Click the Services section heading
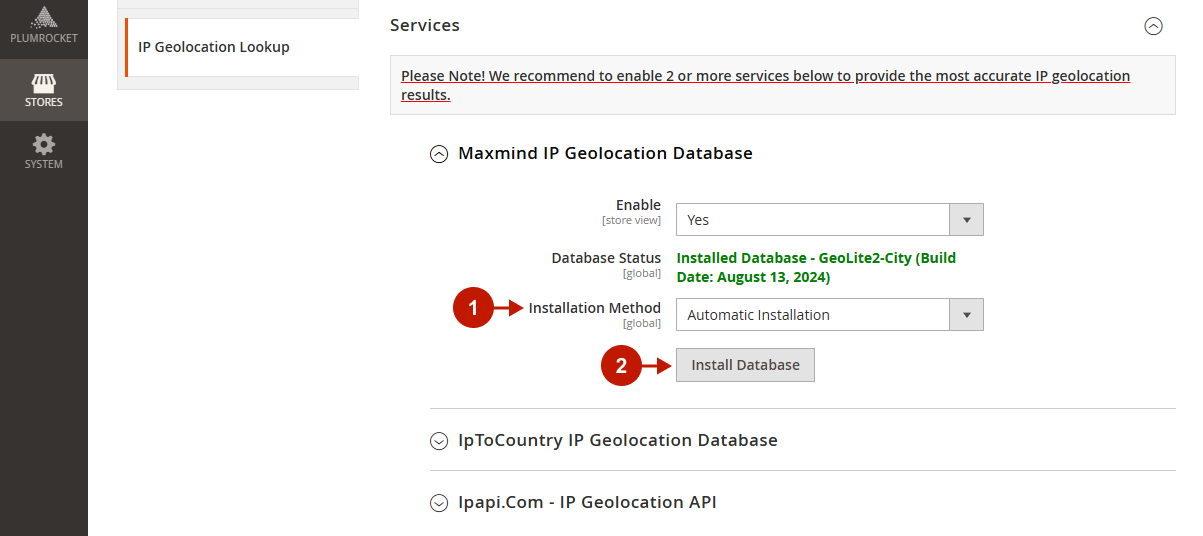Viewport: 1203px width, 536px height. pyautogui.click(x=425, y=25)
